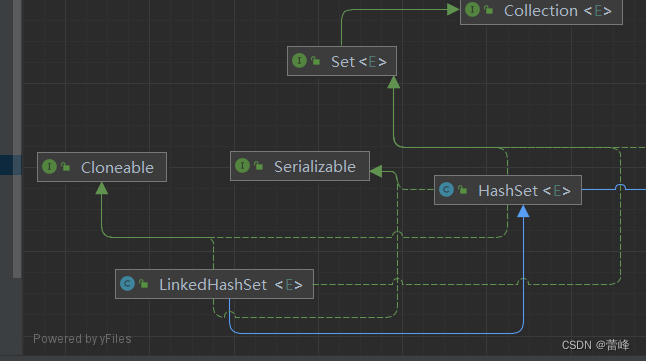Click the public lock icon on Serializable node
The width and height of the screenshot is (646, 361).
point(258,166)
